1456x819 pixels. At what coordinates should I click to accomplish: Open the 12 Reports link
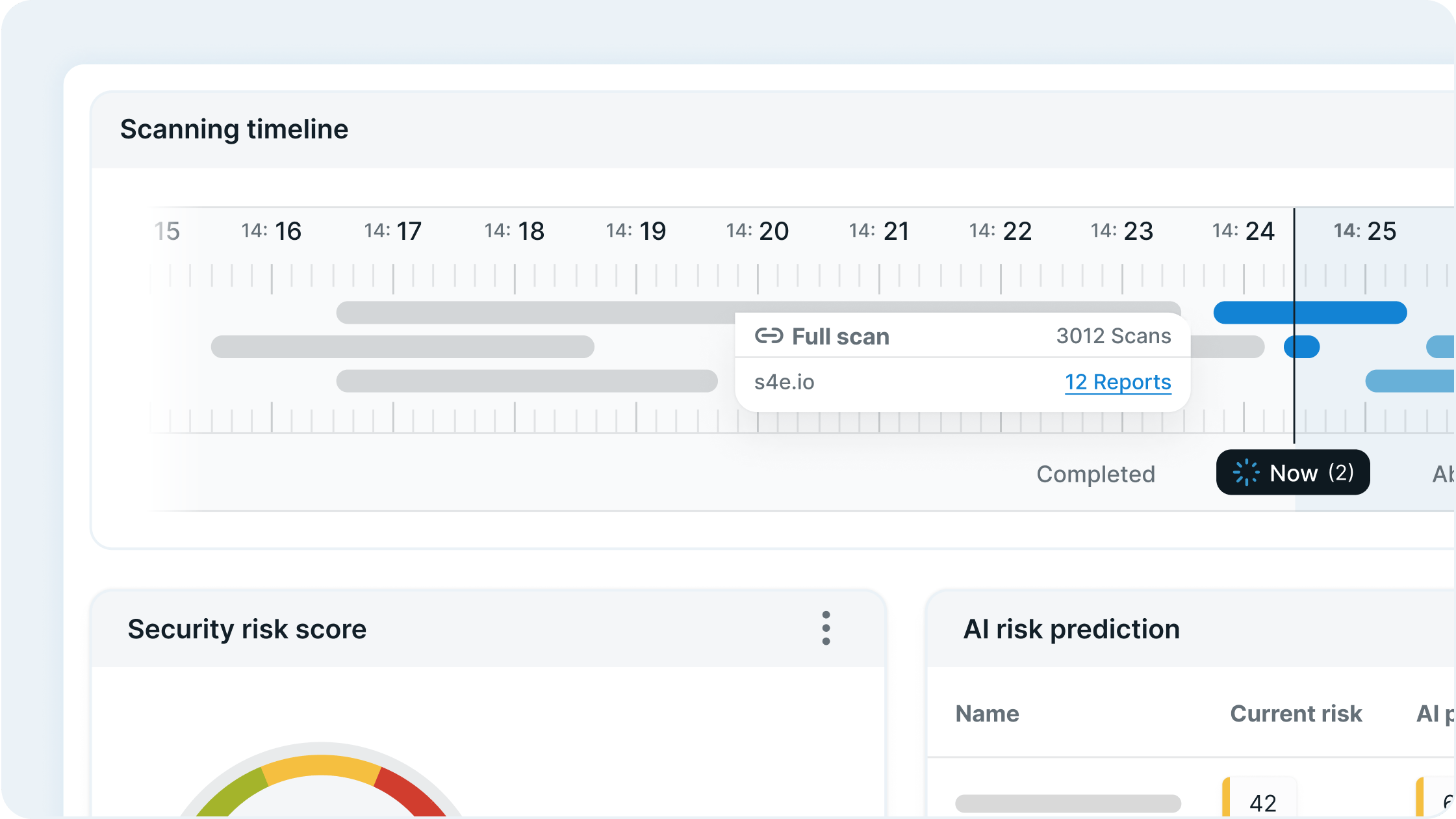point(1118,382)
